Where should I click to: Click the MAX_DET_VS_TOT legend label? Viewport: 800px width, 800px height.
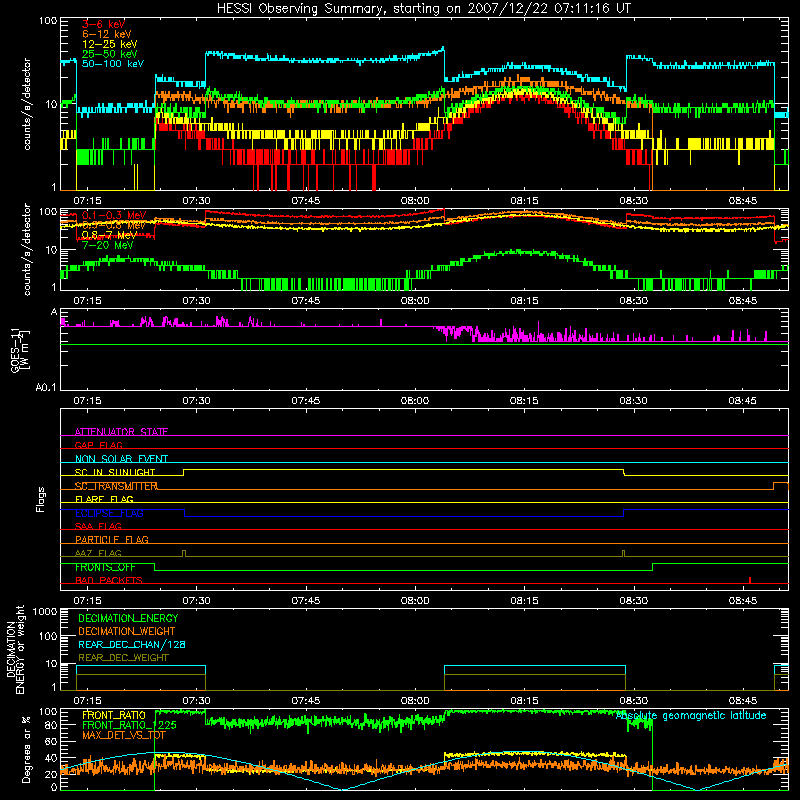click(x=123, y=735)
